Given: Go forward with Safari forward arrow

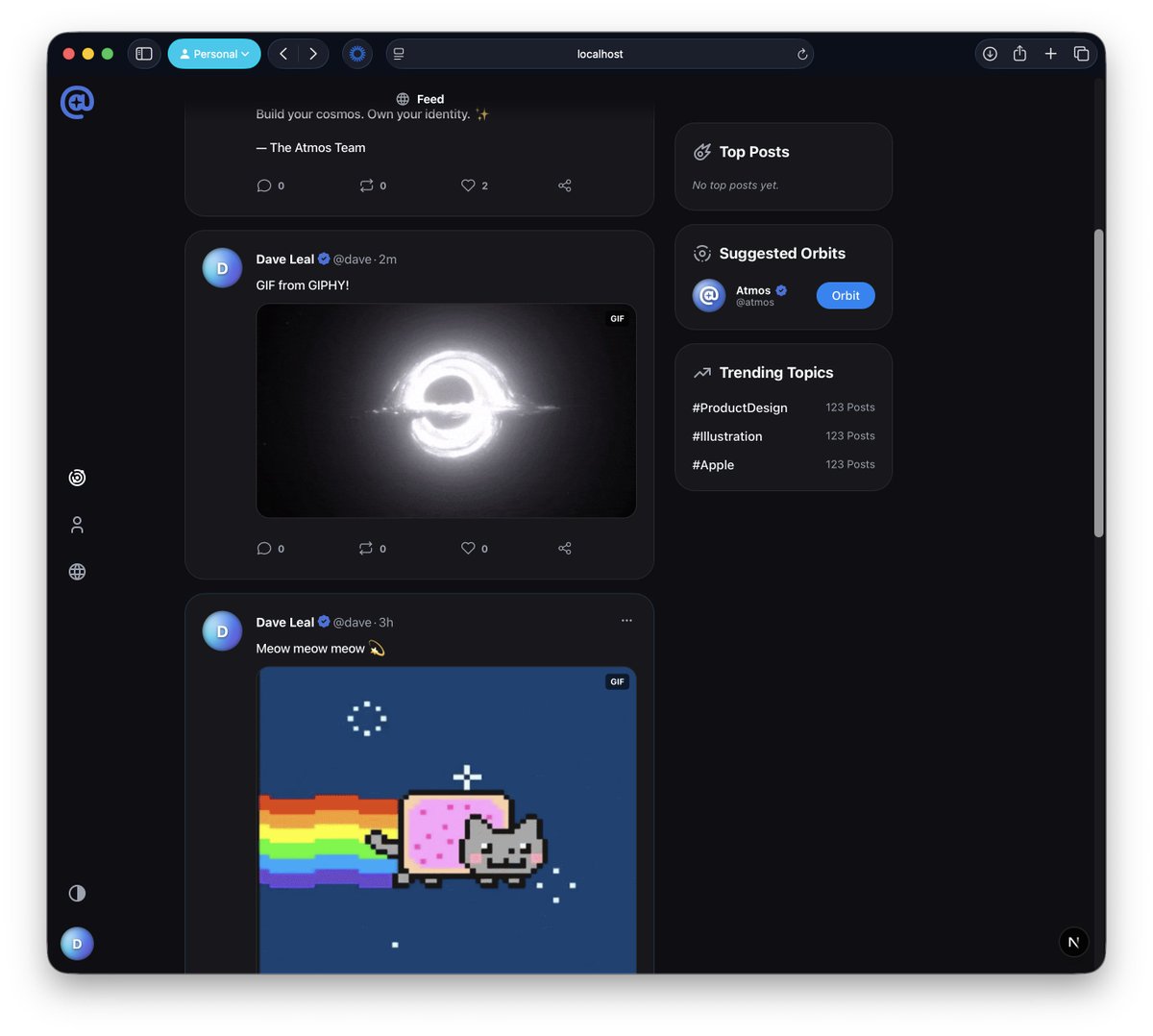Looking at the screenshot, I should click(x=313, y=54).
